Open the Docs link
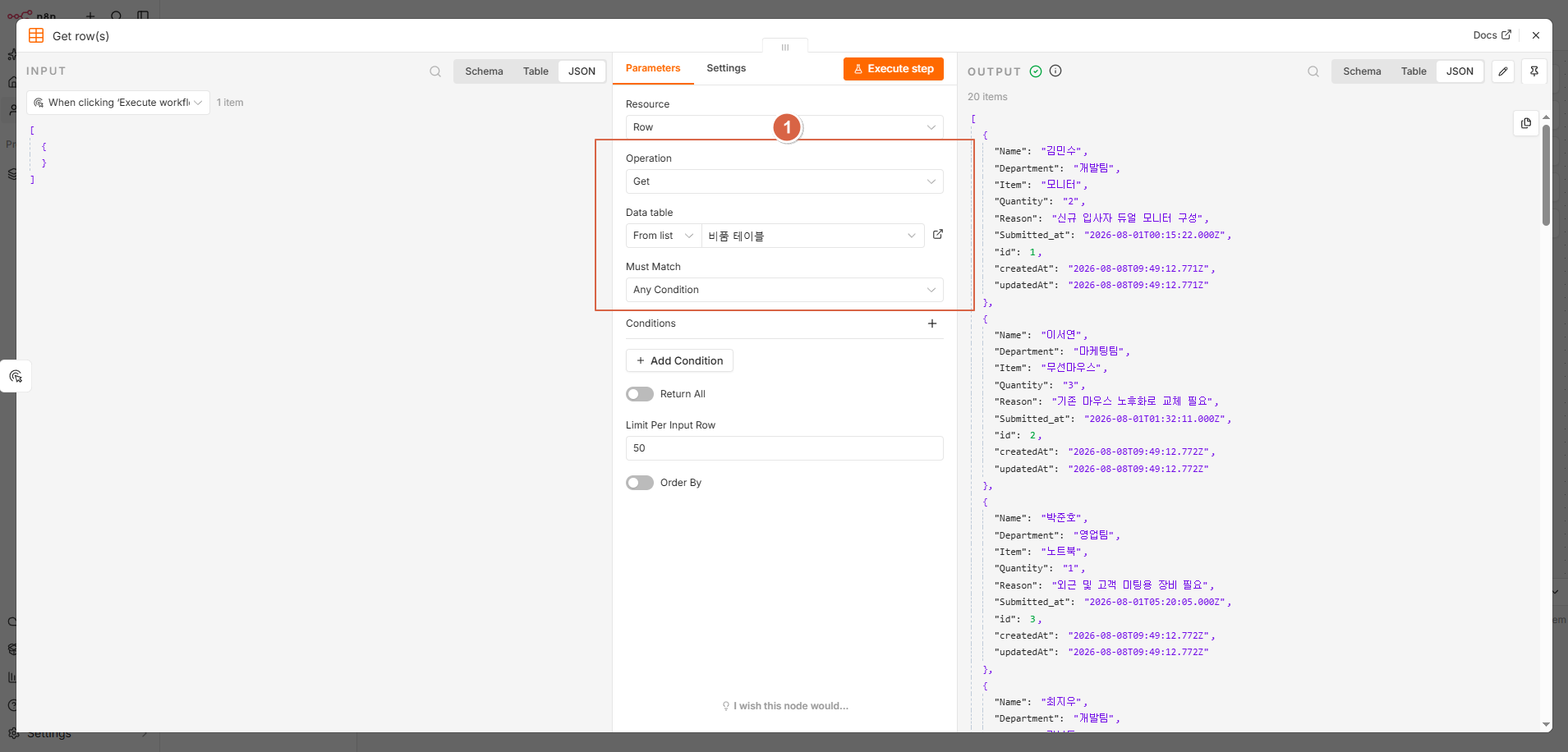 point(1492,35)
